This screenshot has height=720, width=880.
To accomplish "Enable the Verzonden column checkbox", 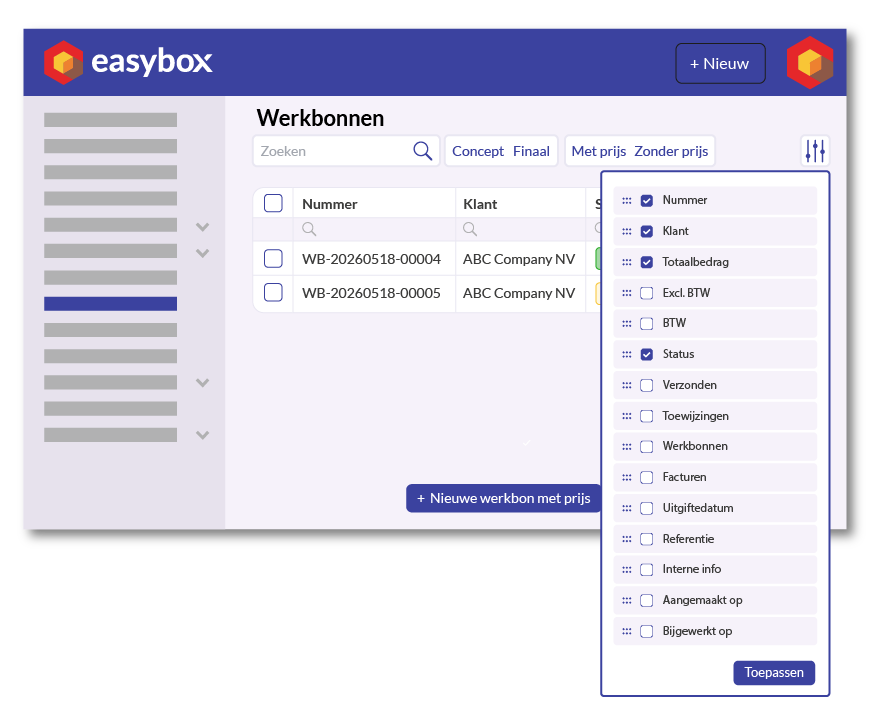I will click(647, 386).
